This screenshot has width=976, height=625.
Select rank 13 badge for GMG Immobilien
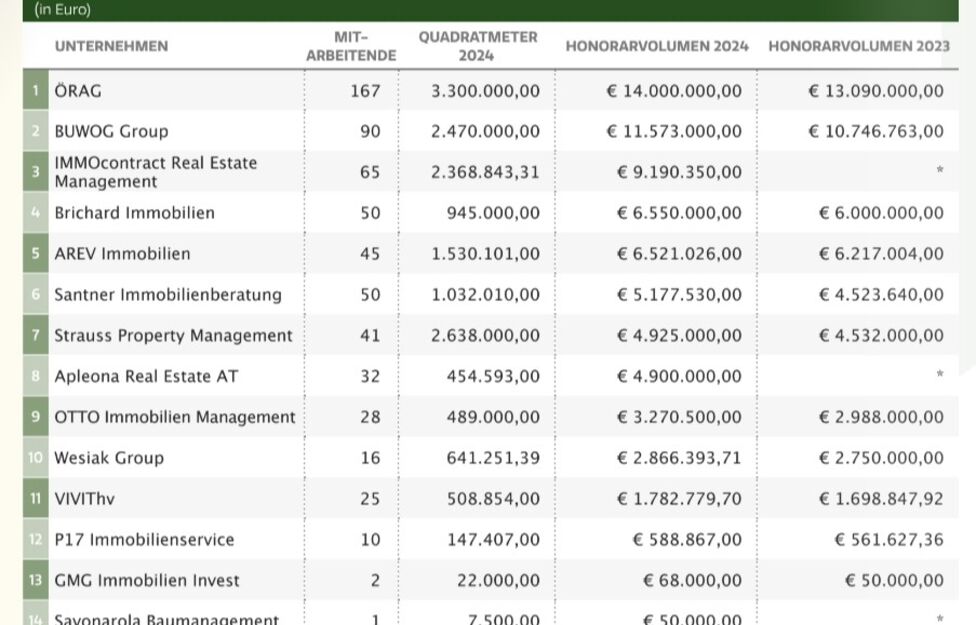(x=36, y=580)
